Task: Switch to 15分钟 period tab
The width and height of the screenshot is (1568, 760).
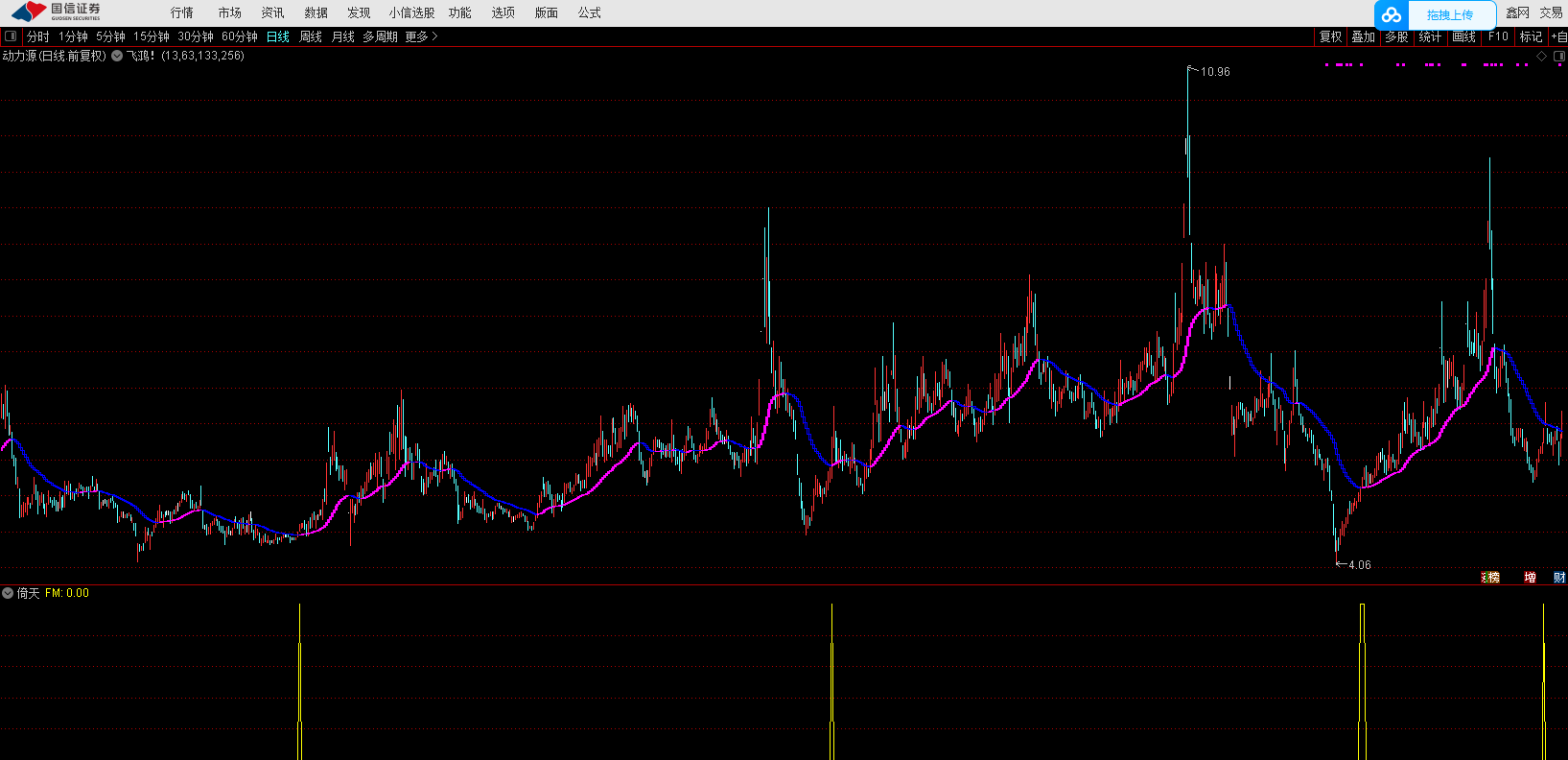Action: point(152,36)
